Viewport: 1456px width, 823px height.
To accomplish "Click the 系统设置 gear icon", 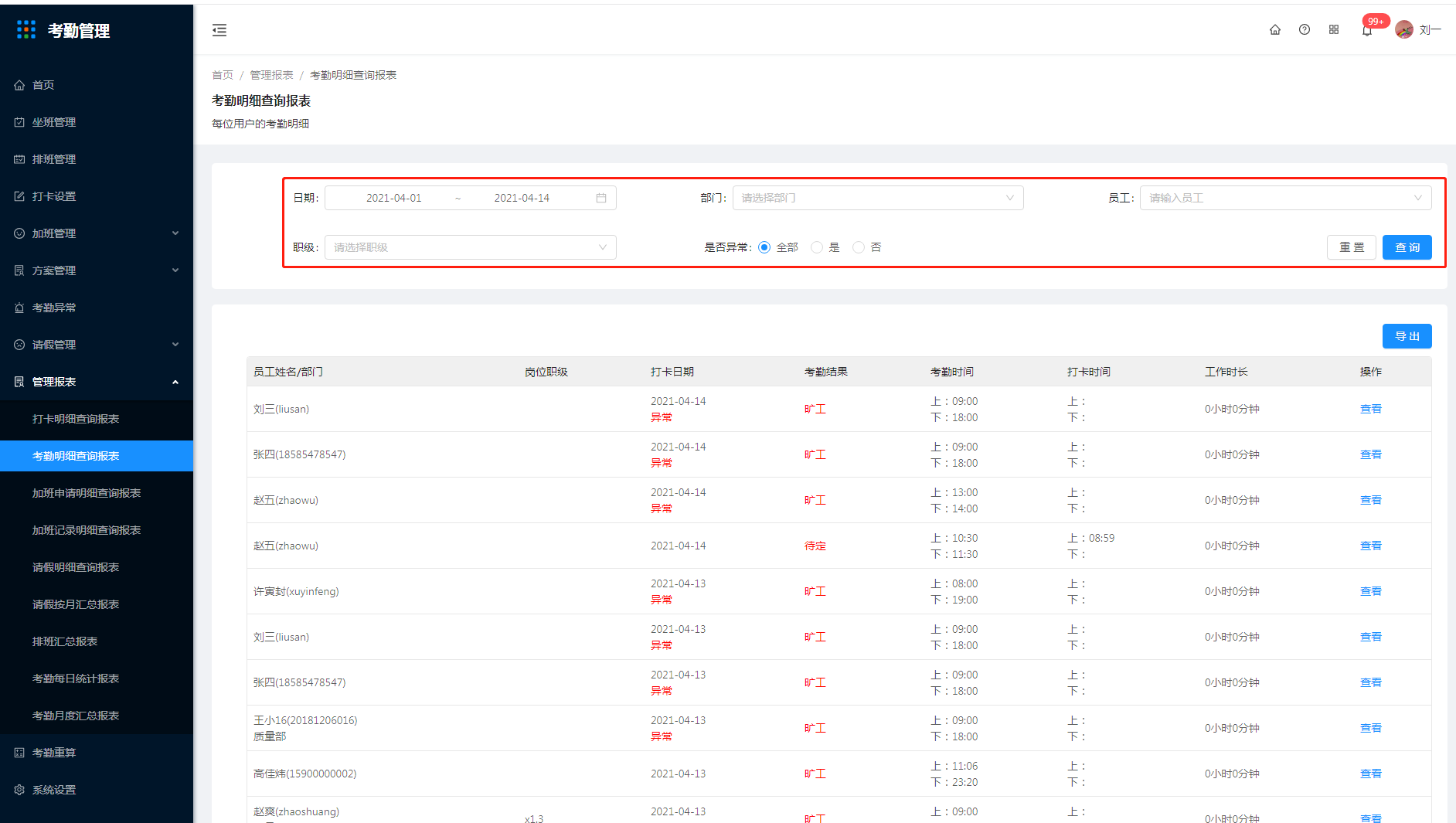I will click(x=19, y=790).
